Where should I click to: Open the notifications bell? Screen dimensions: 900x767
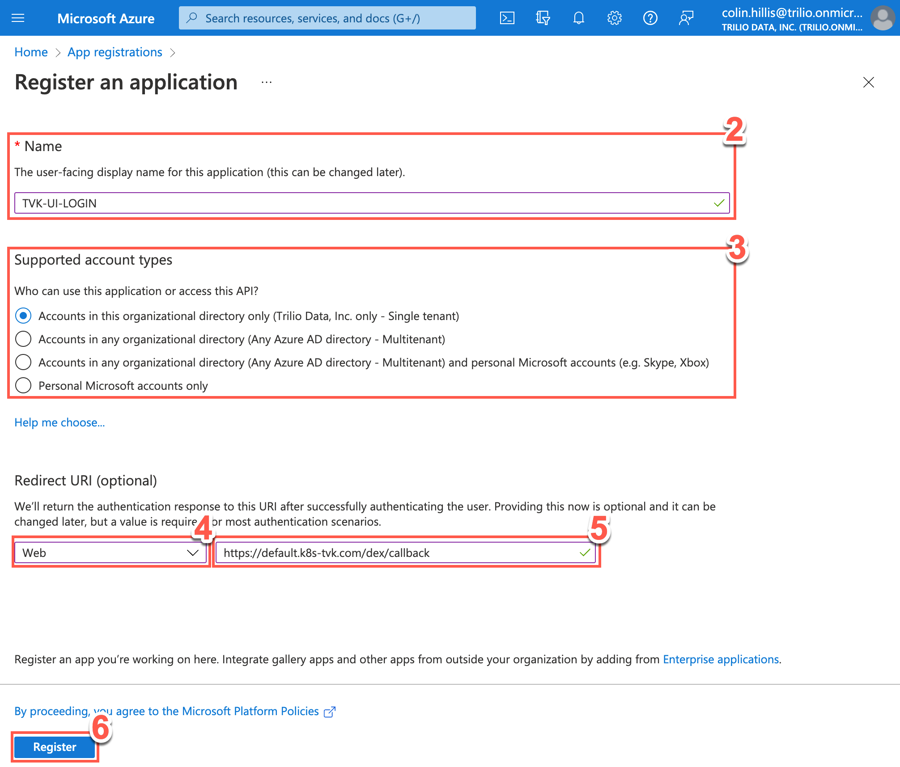[x=578, y=18]
